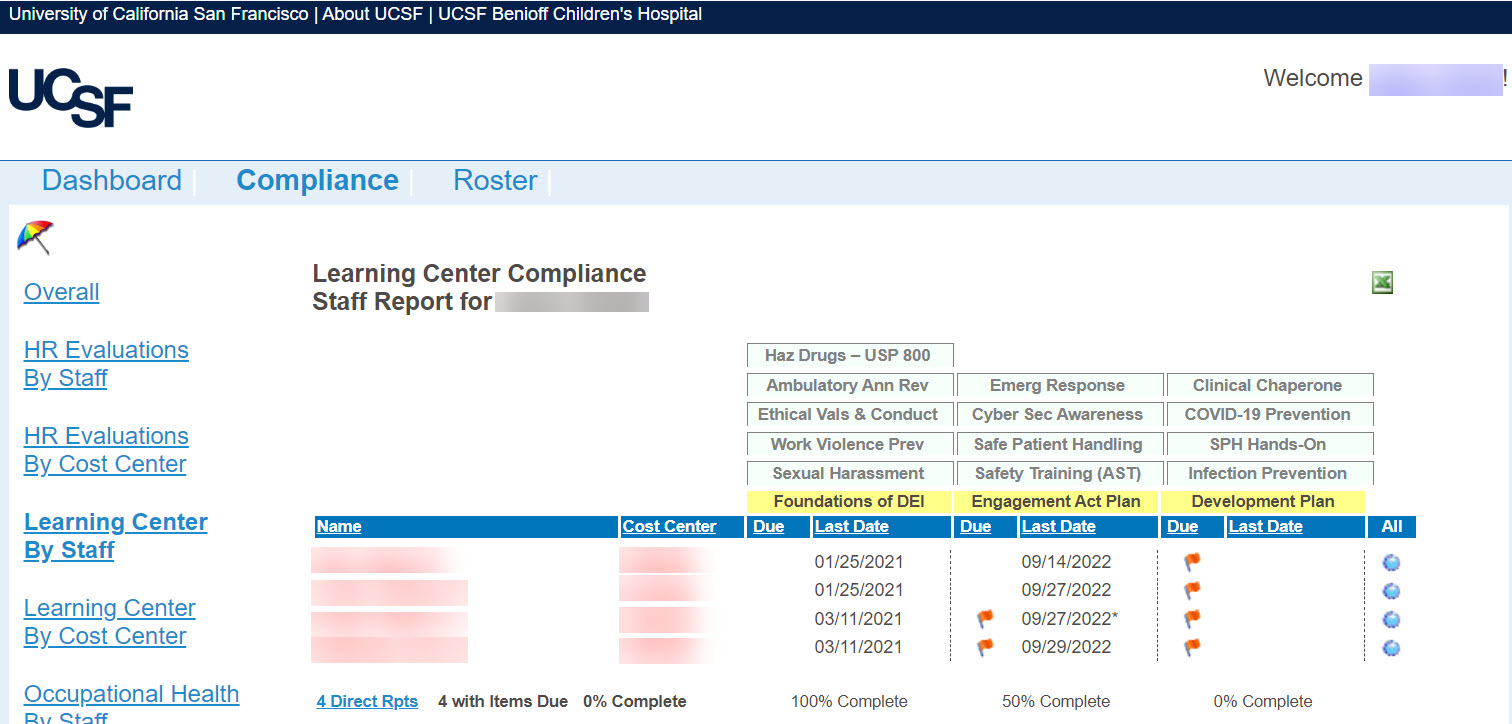
Task: Click the Engagement Act Plan flag for 09/27/2022* row
Action: pos(985,619)
